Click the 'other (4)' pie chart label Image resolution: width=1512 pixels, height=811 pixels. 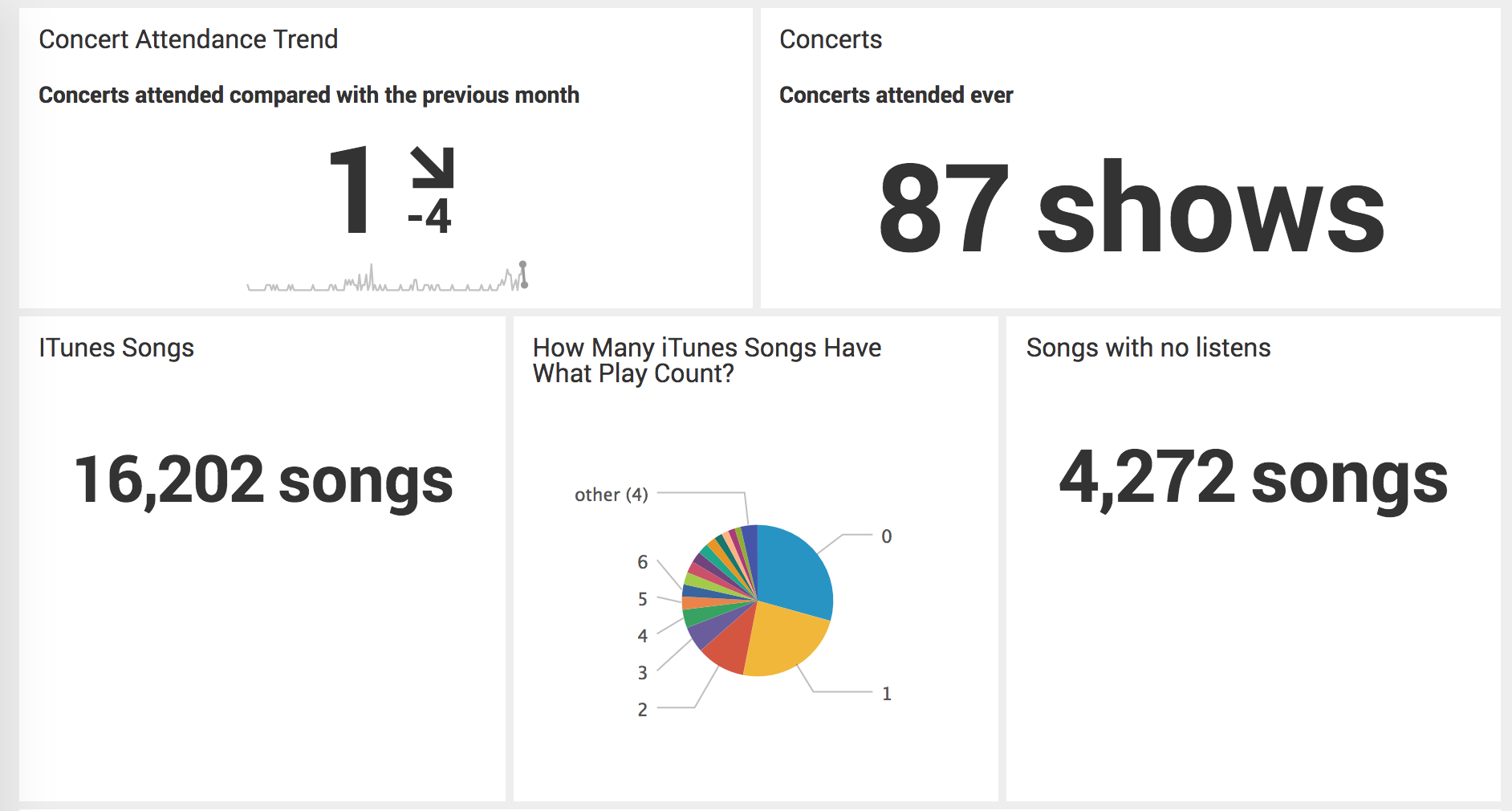(x=612, y=495)
